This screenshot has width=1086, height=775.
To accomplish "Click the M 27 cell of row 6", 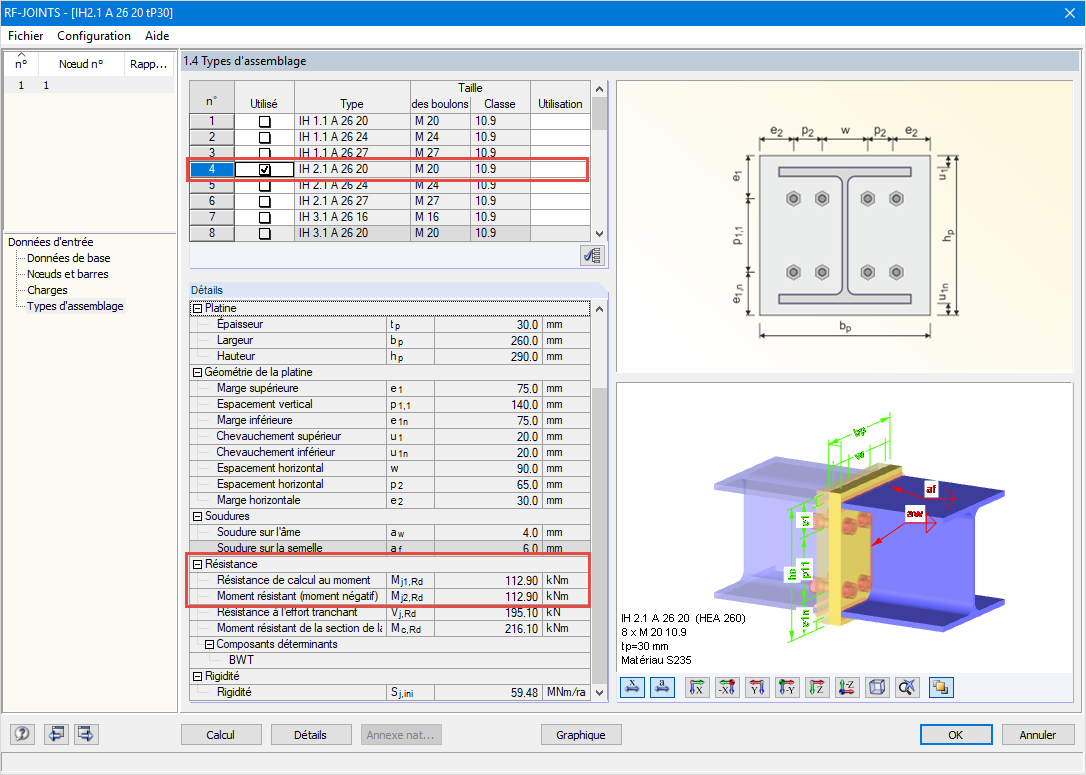I will point(440,202).
